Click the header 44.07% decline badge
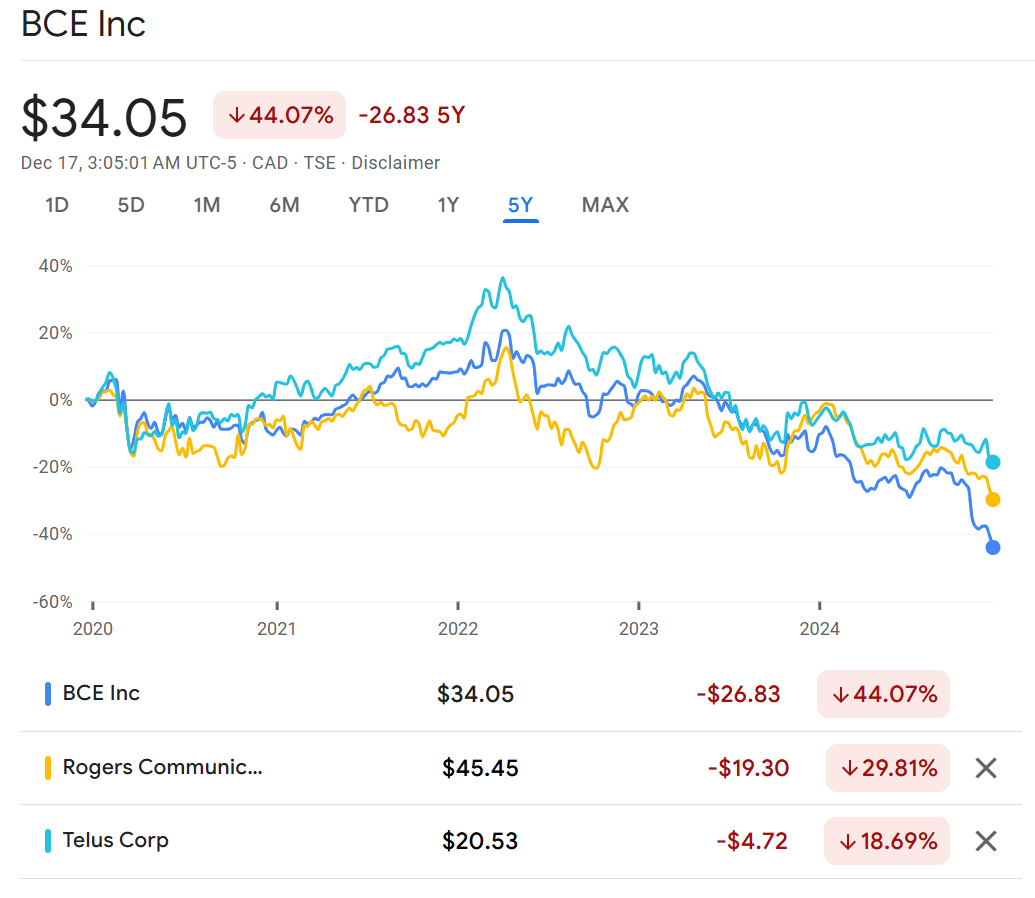This screenshot has height=898, width=1035. pos(280,115)
